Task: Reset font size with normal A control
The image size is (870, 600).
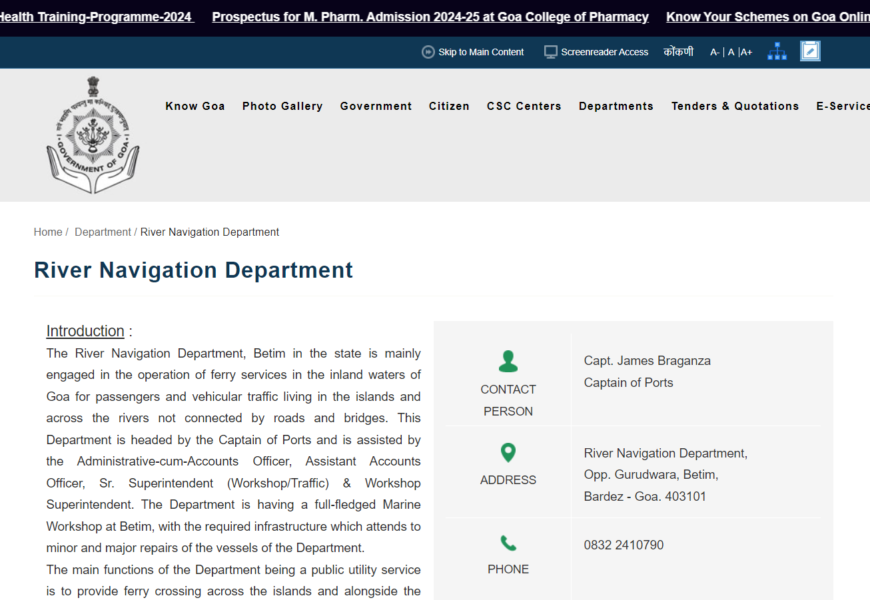Action: [x=731, y=52]
